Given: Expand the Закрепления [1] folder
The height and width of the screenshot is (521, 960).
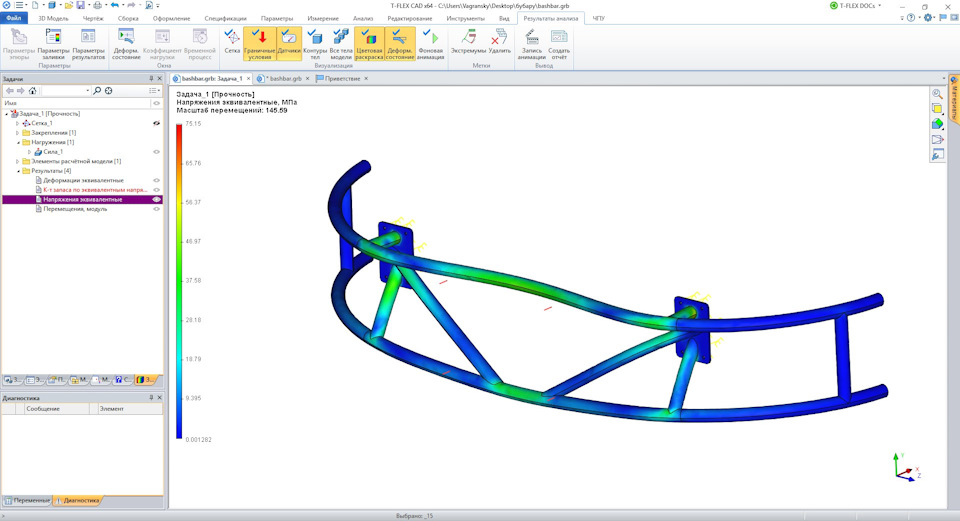Looking at the screenshot, I should pos(17,133).
